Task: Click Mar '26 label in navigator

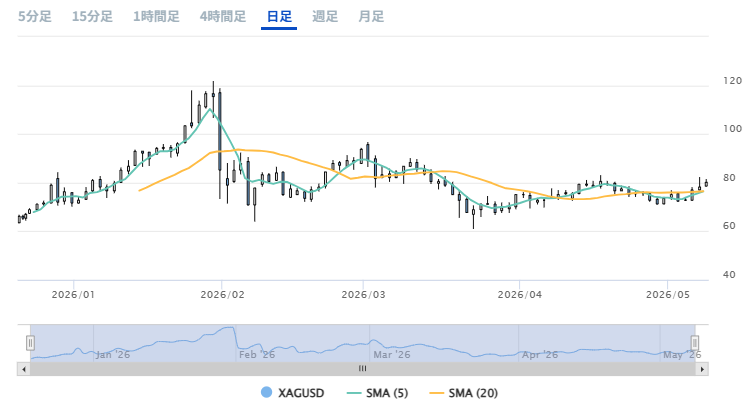Action: coord(392,355)
